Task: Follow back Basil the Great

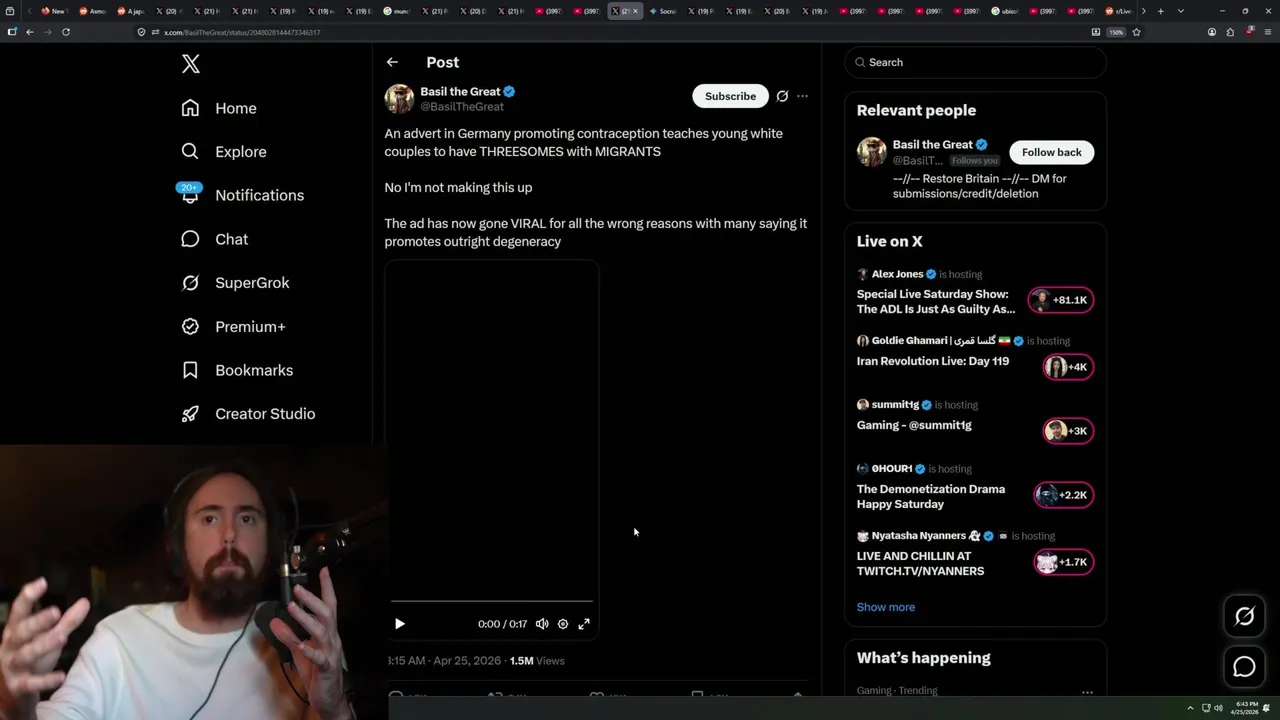Action: click(x=1051, y=152)
